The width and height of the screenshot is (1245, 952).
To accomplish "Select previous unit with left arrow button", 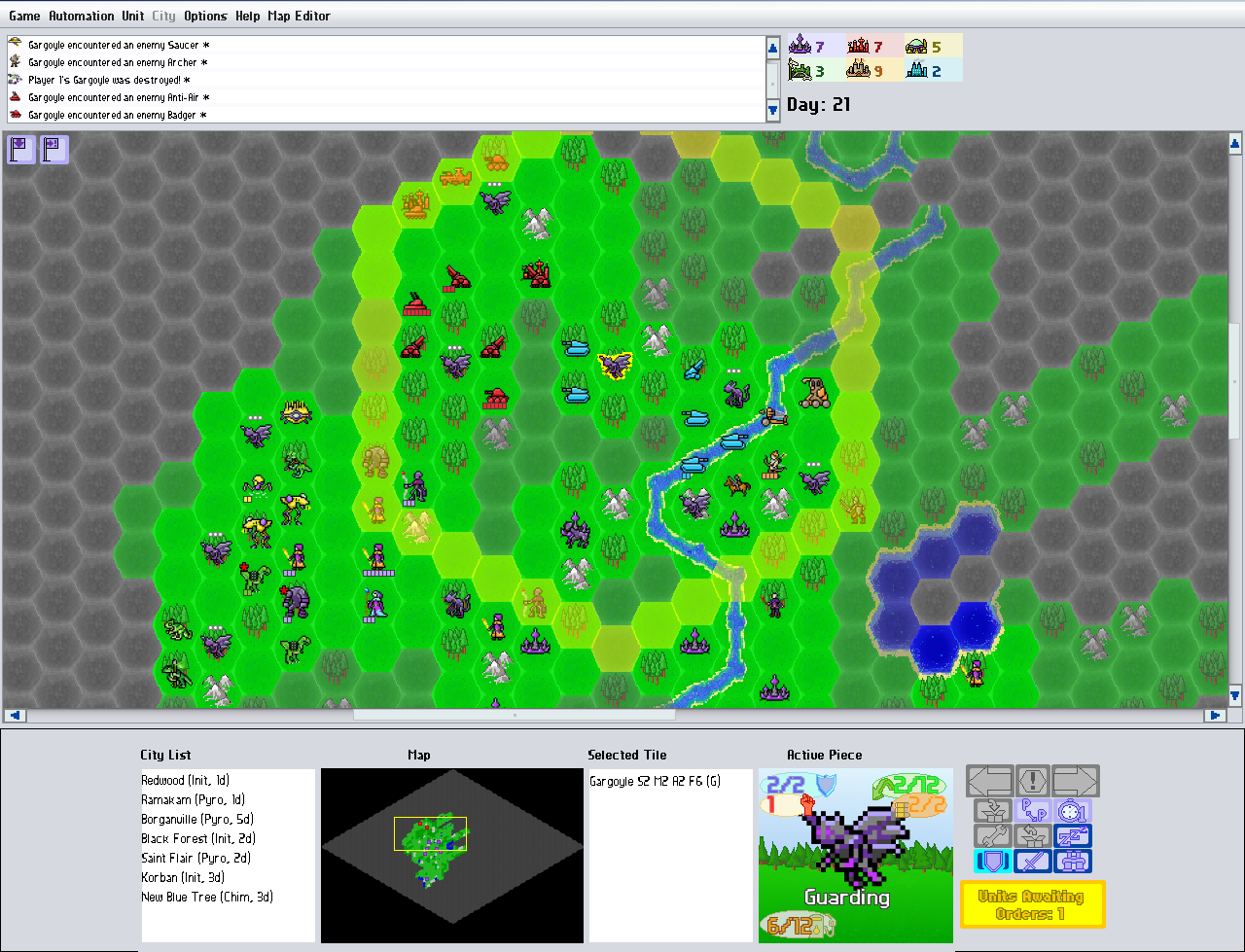I will [990, 781].
